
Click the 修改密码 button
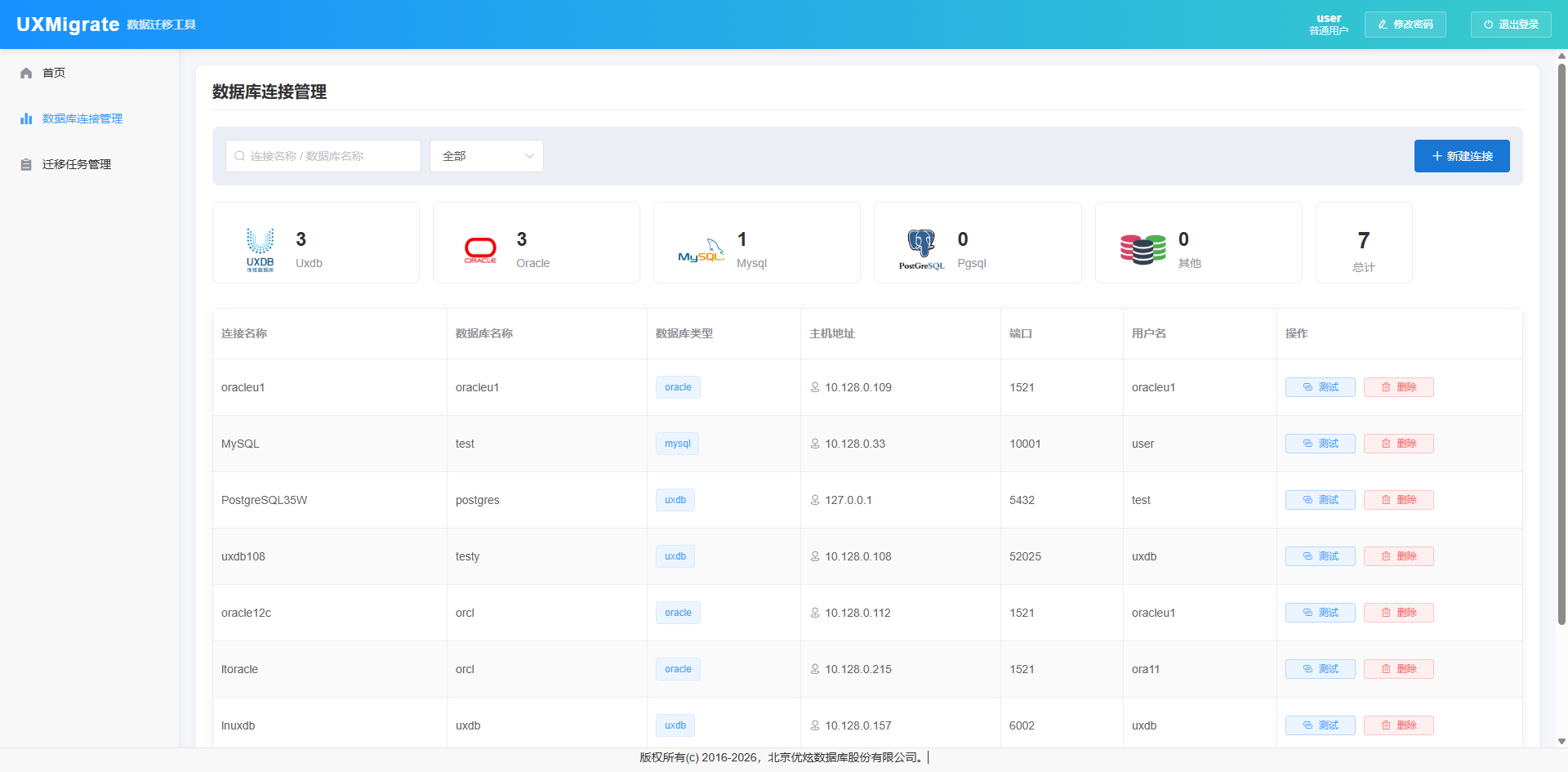click(1405, 25)
